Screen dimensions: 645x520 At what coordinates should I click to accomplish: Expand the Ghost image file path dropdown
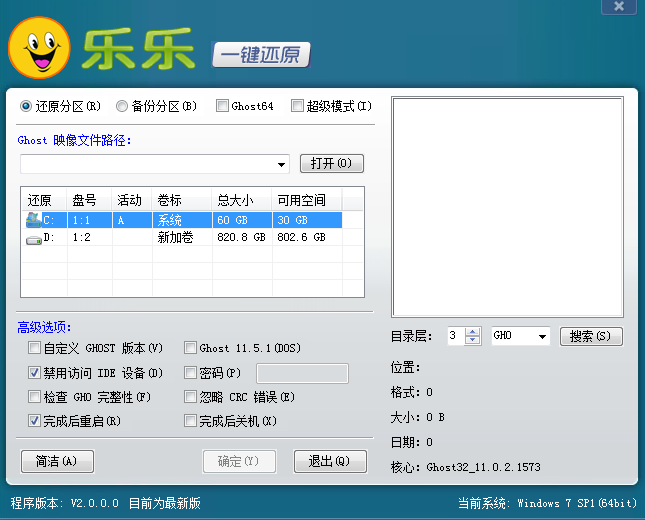coord(282,164)
